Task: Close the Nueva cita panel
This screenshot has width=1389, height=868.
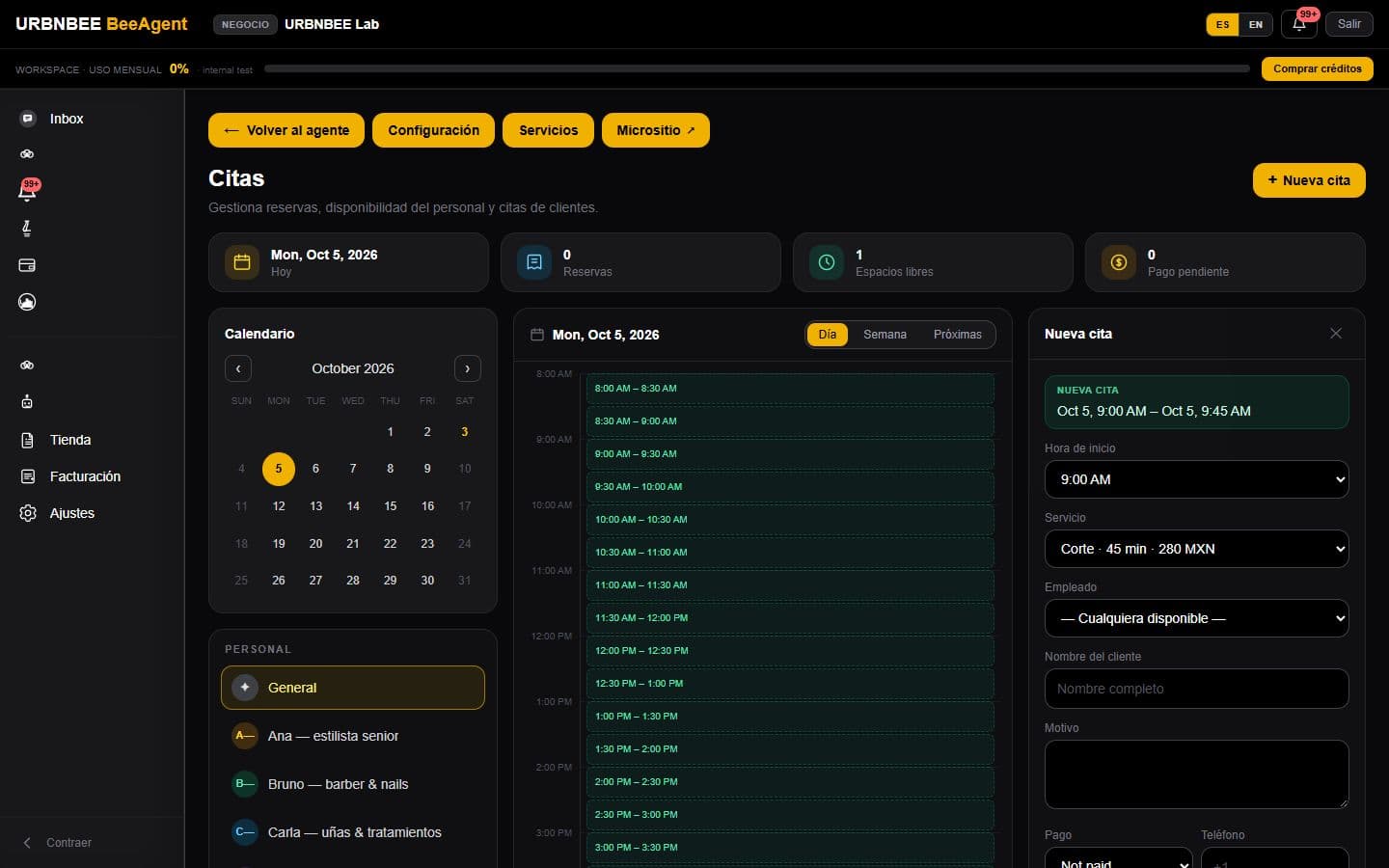Action: [1336, 334]
